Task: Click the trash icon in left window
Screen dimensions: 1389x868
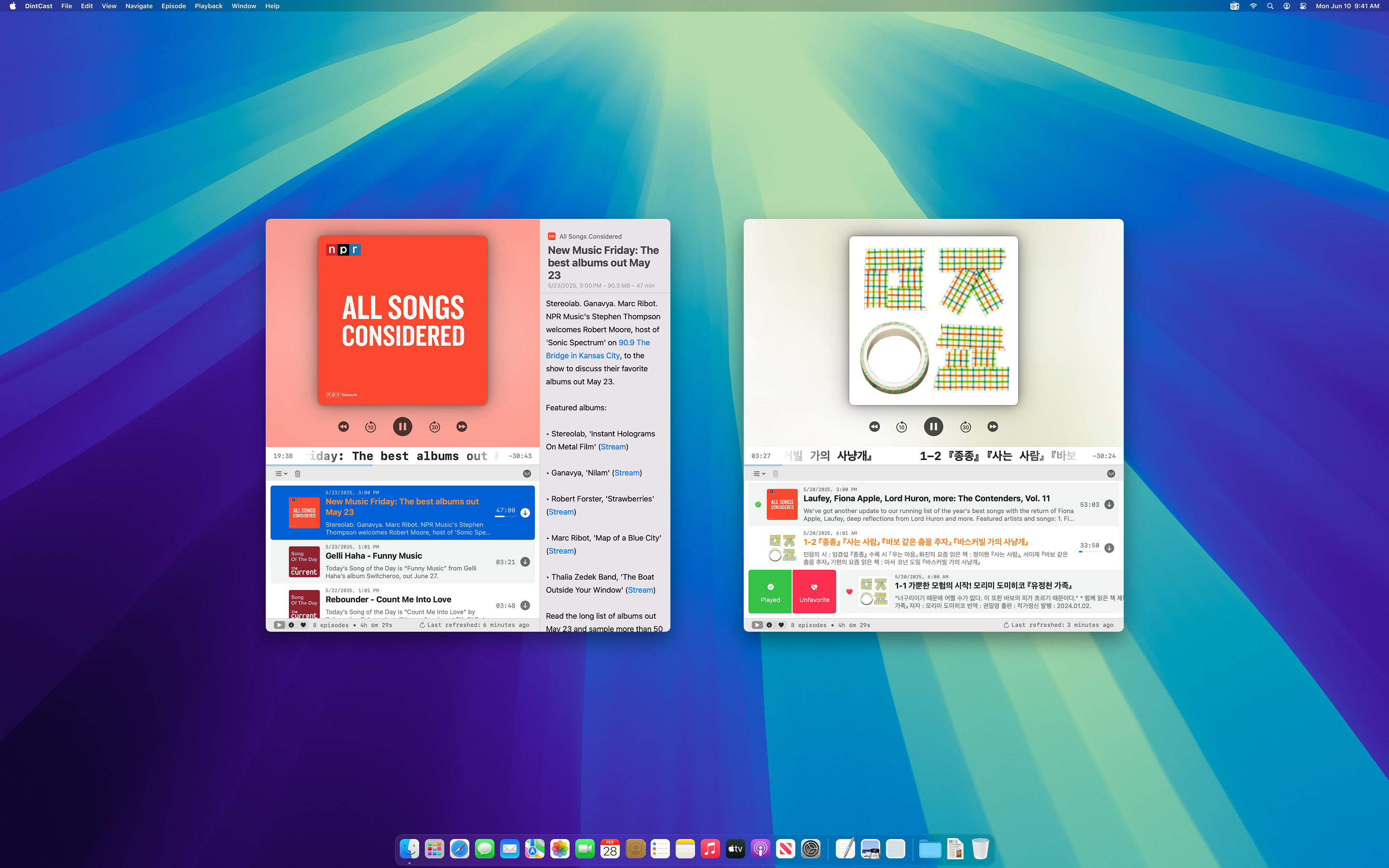Action: [x=297, y=474]
